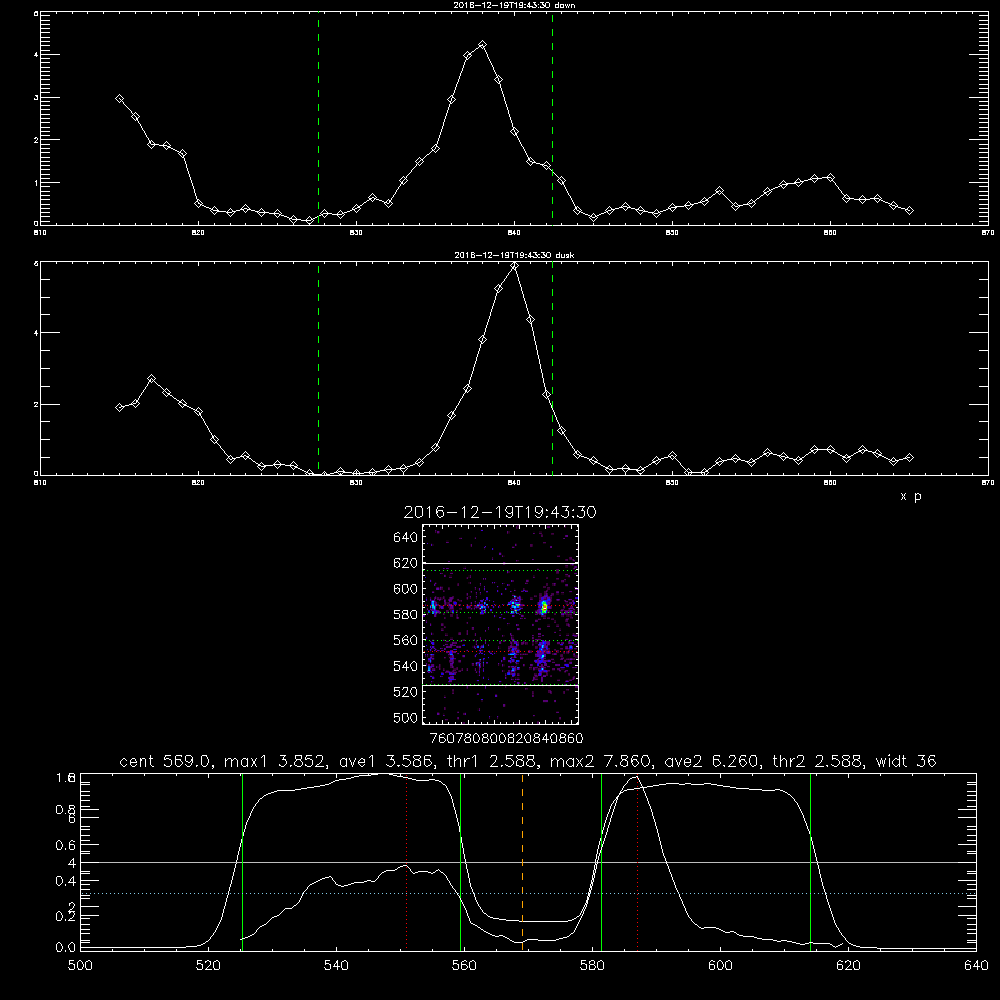Click the large timestamp title above the spectrogram image
This screenshot has width=1000, height=1000.
(500, 512)
